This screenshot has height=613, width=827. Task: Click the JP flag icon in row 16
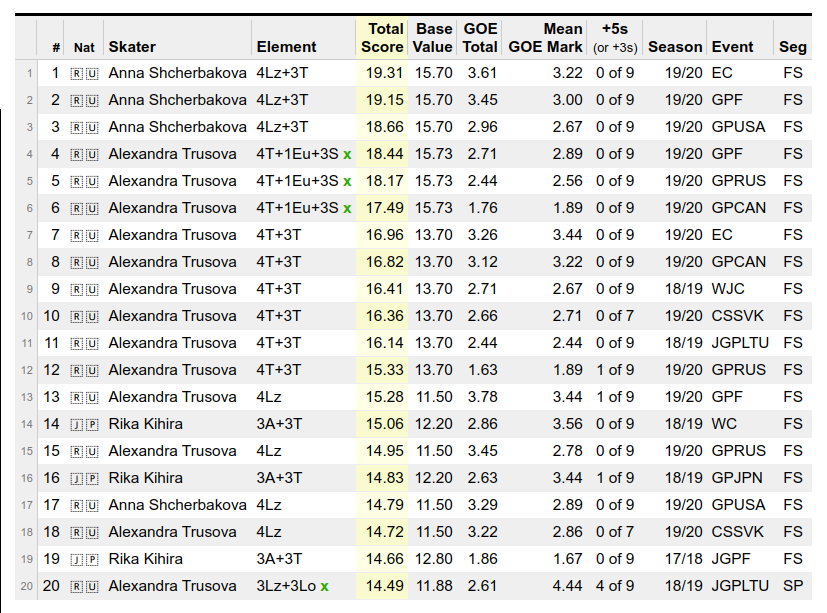(84, 478)
